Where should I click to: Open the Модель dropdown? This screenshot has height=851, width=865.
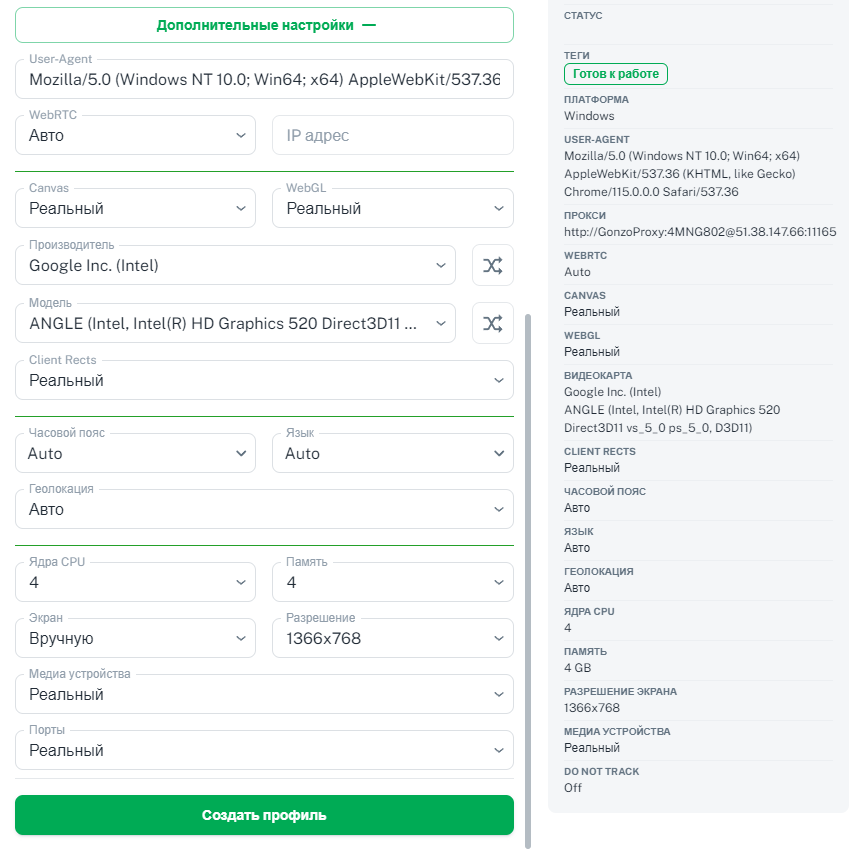(x=236, y=323)
